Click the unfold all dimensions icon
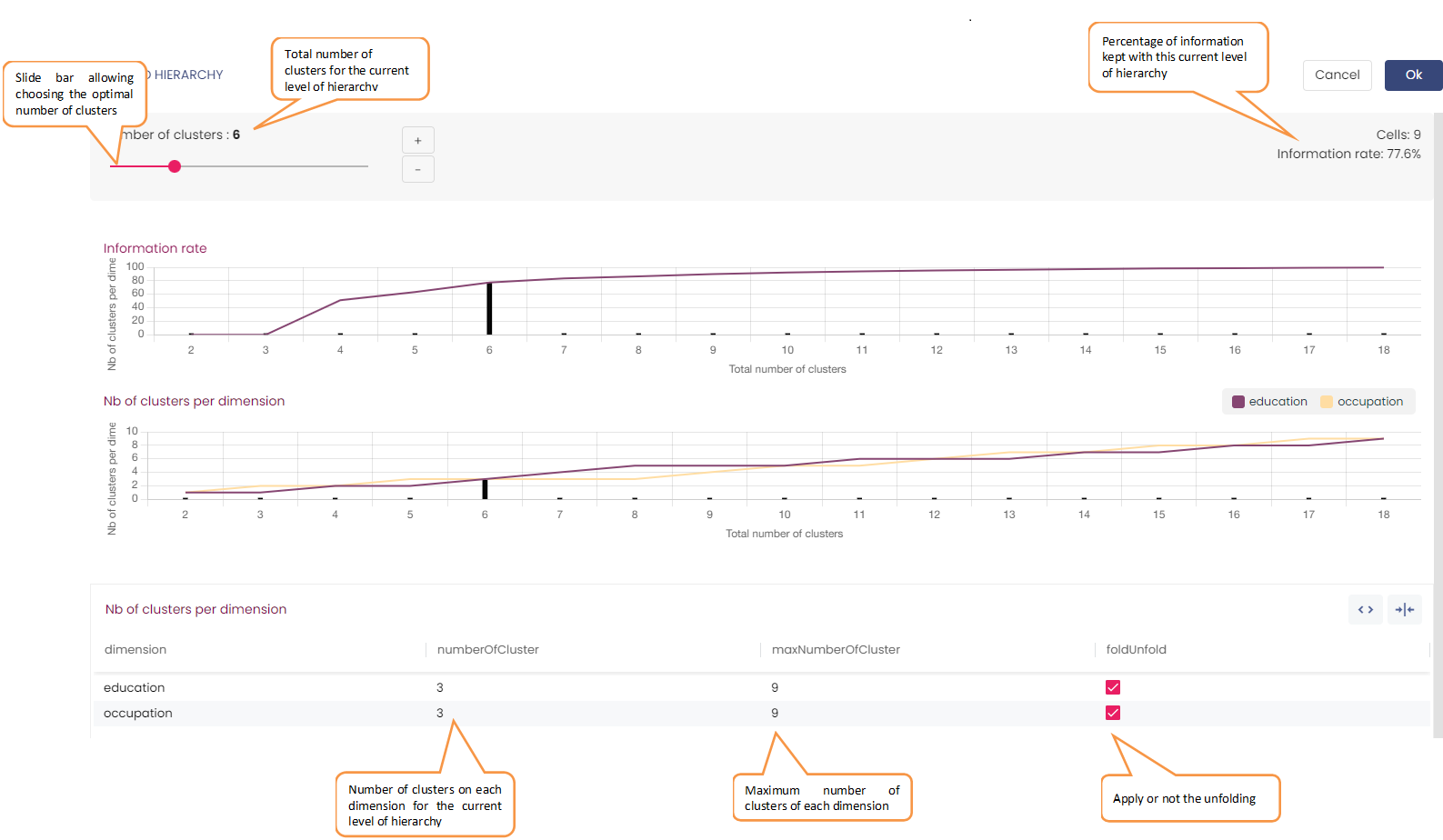1443x840 pixels. (x=1365, y=609)
